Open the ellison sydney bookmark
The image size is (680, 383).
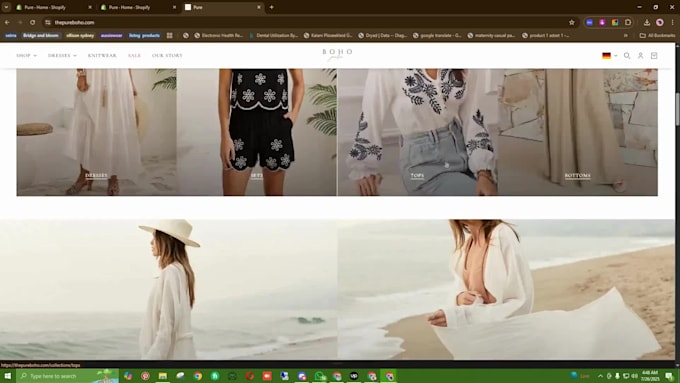click(80, 36)
